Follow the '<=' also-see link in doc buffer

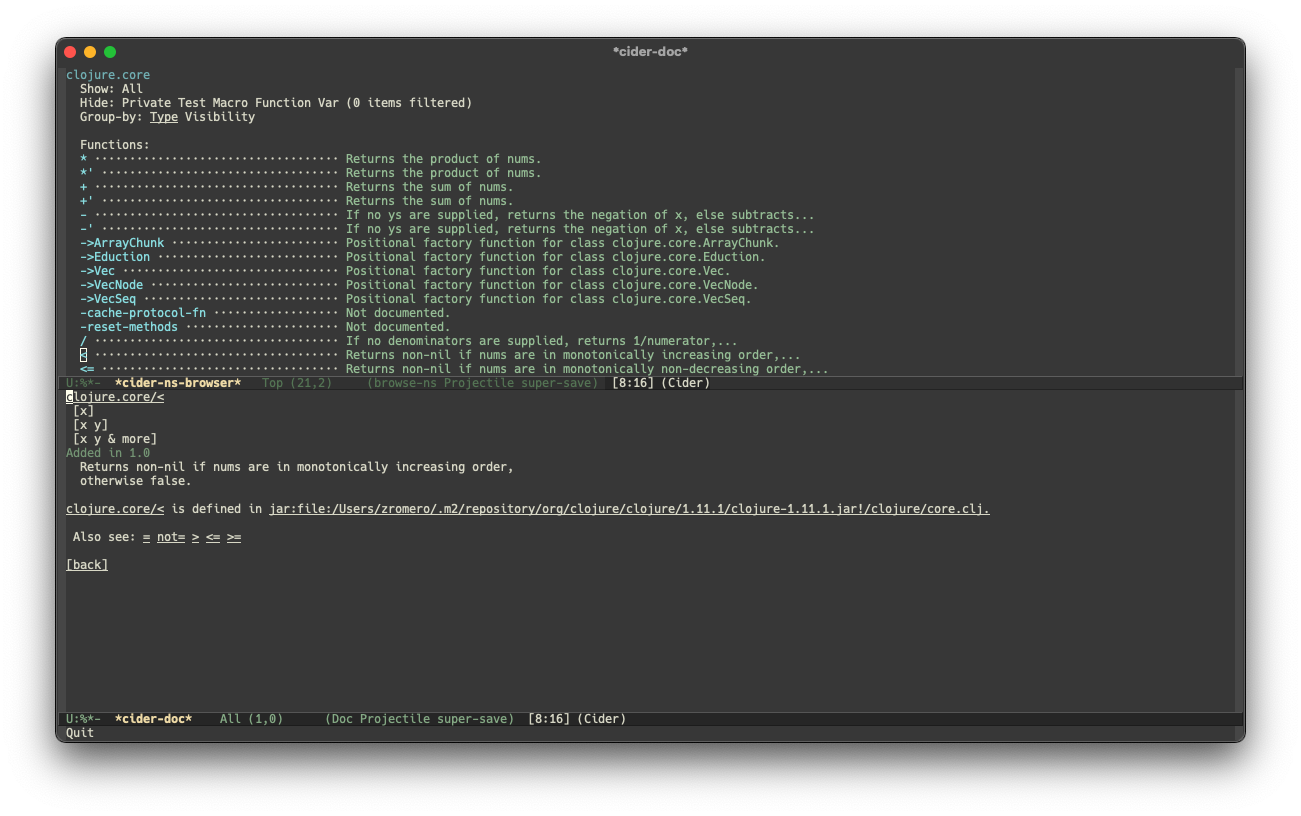tap(213, 537)
